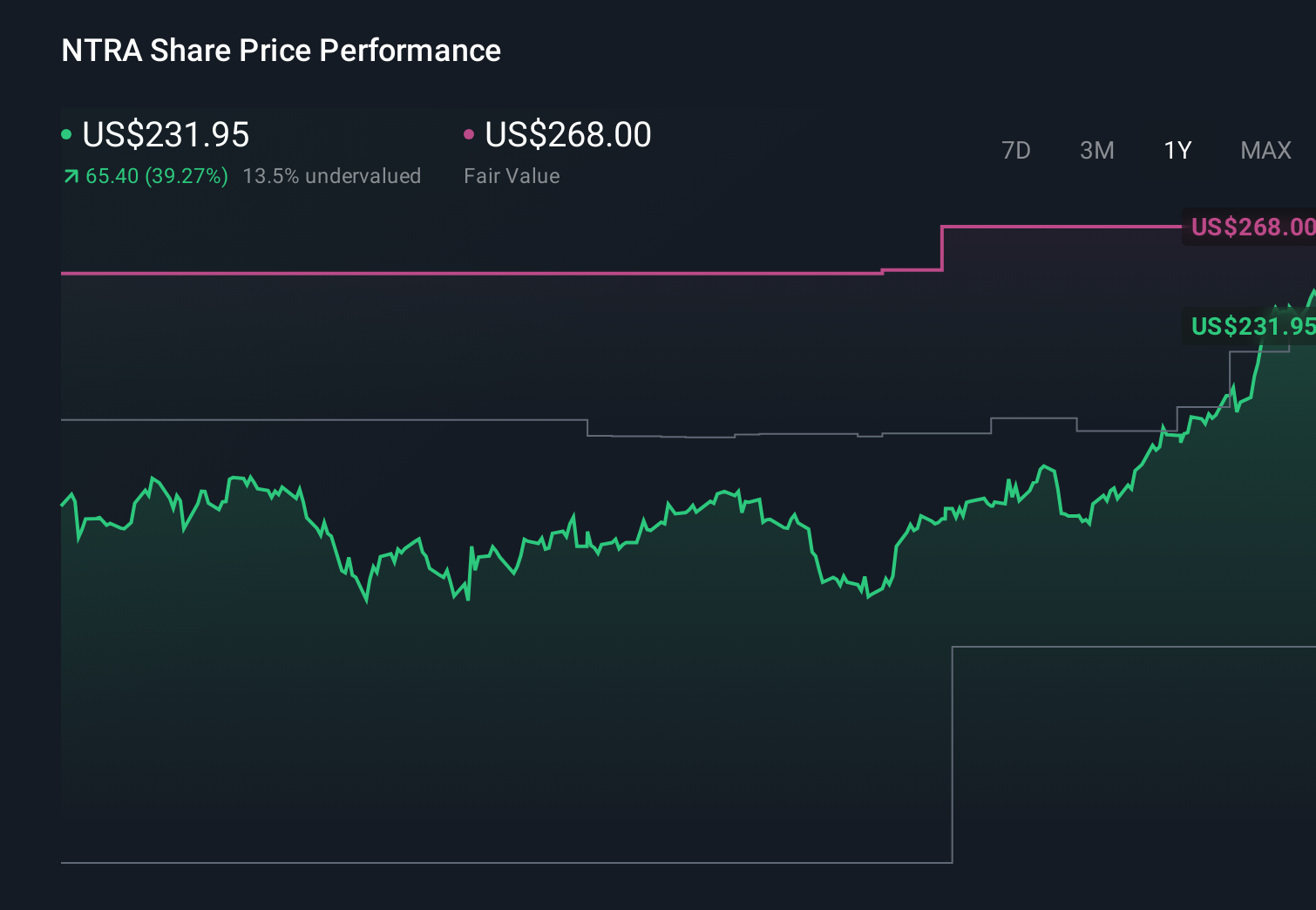1316x910 pixels.
Task: Click the pink Fair Value line
Action: 436,273
